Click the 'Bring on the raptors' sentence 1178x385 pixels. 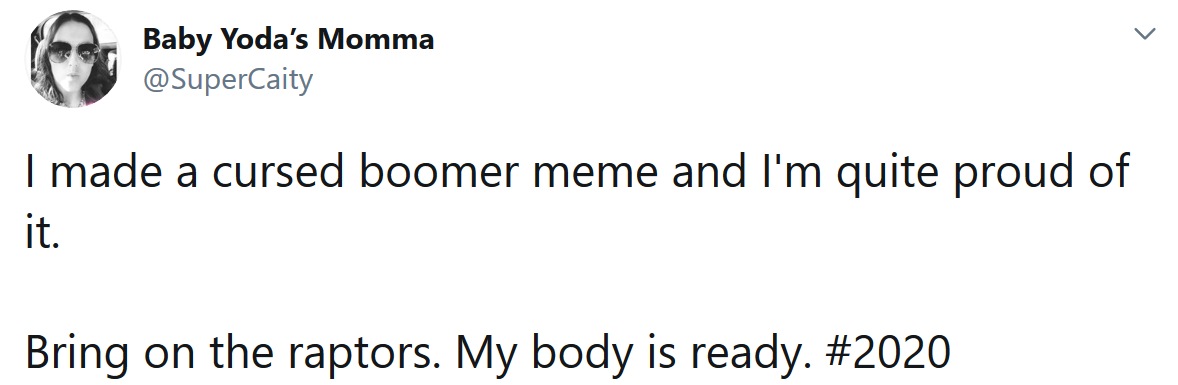click(234, 353)
